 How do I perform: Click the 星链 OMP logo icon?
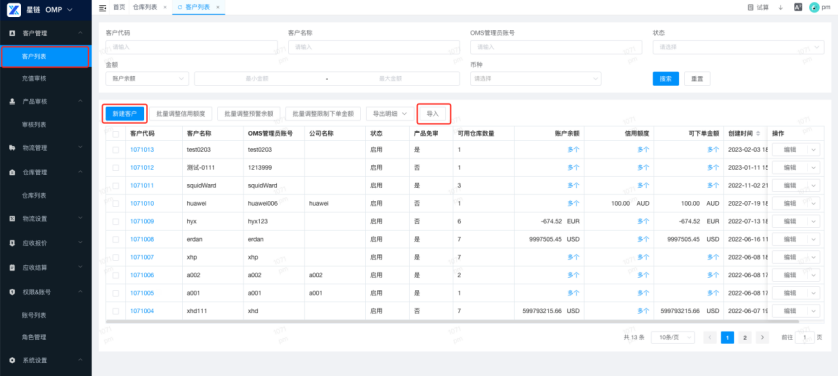click(x=13, y=10)
